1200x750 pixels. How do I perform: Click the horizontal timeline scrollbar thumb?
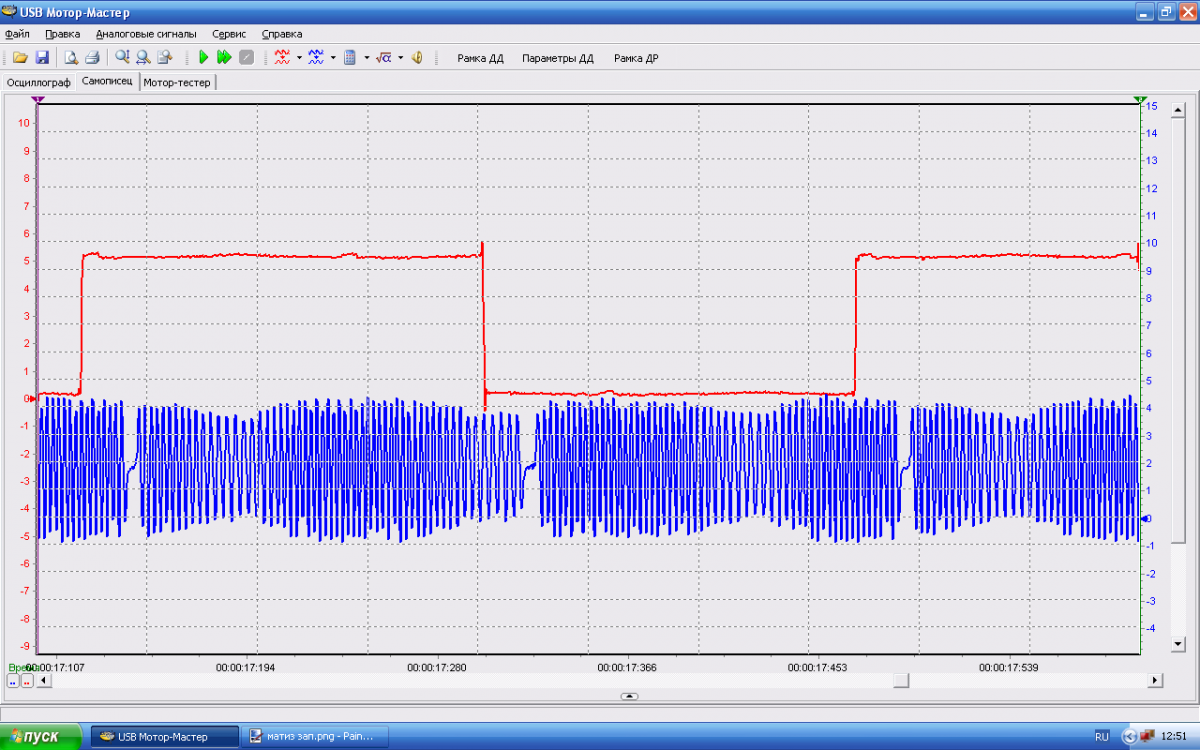pos(901,680)
